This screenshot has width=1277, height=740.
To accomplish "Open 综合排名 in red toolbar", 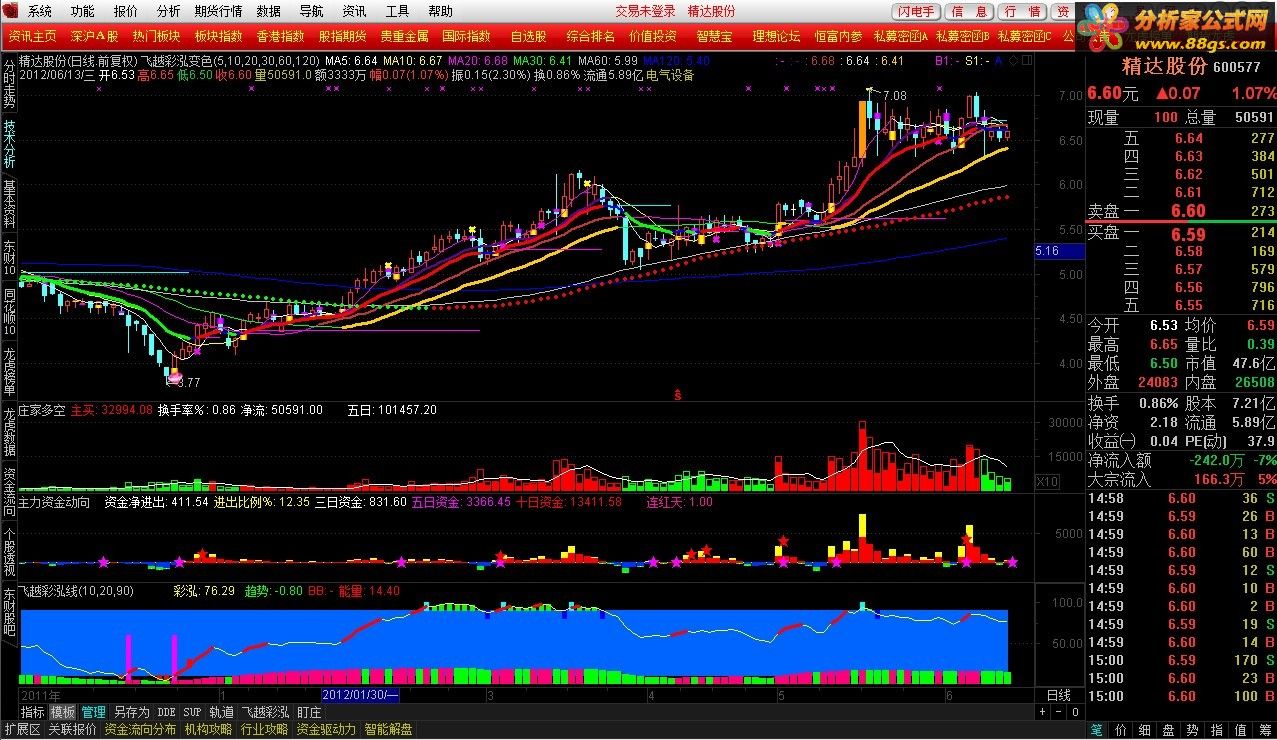I will [590, 36].
